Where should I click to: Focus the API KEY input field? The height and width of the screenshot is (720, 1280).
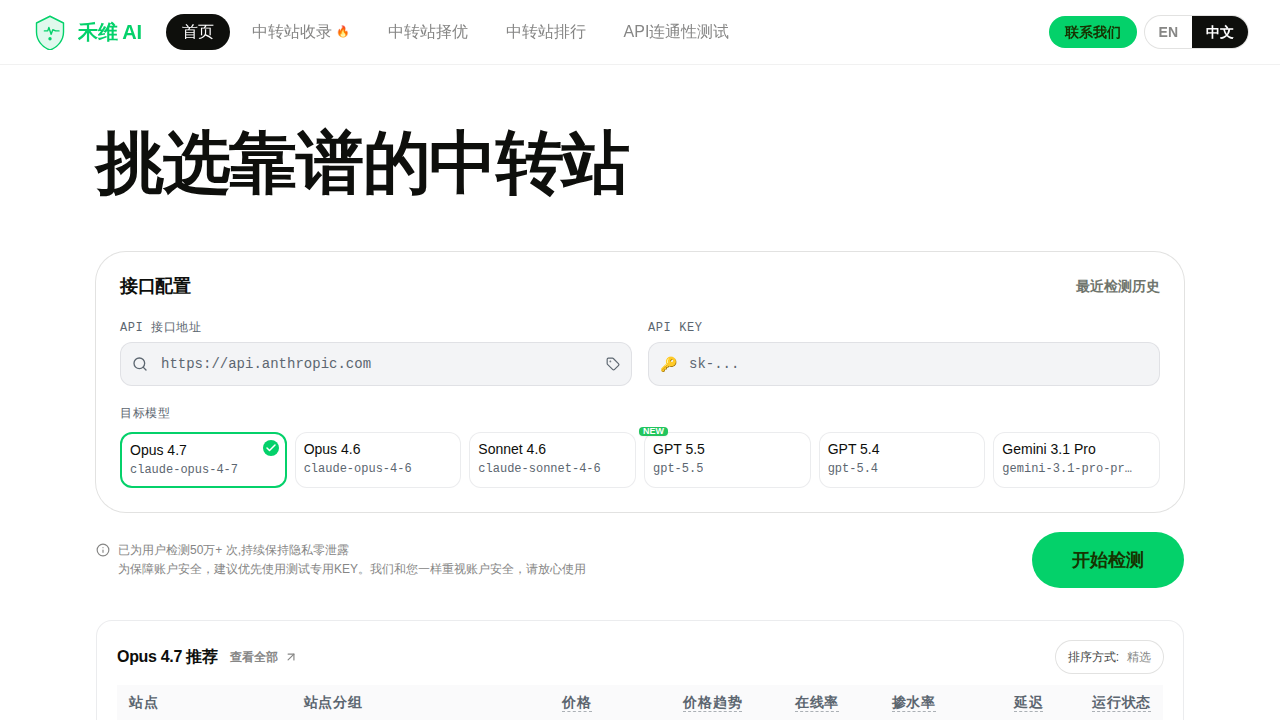(904, 364)
